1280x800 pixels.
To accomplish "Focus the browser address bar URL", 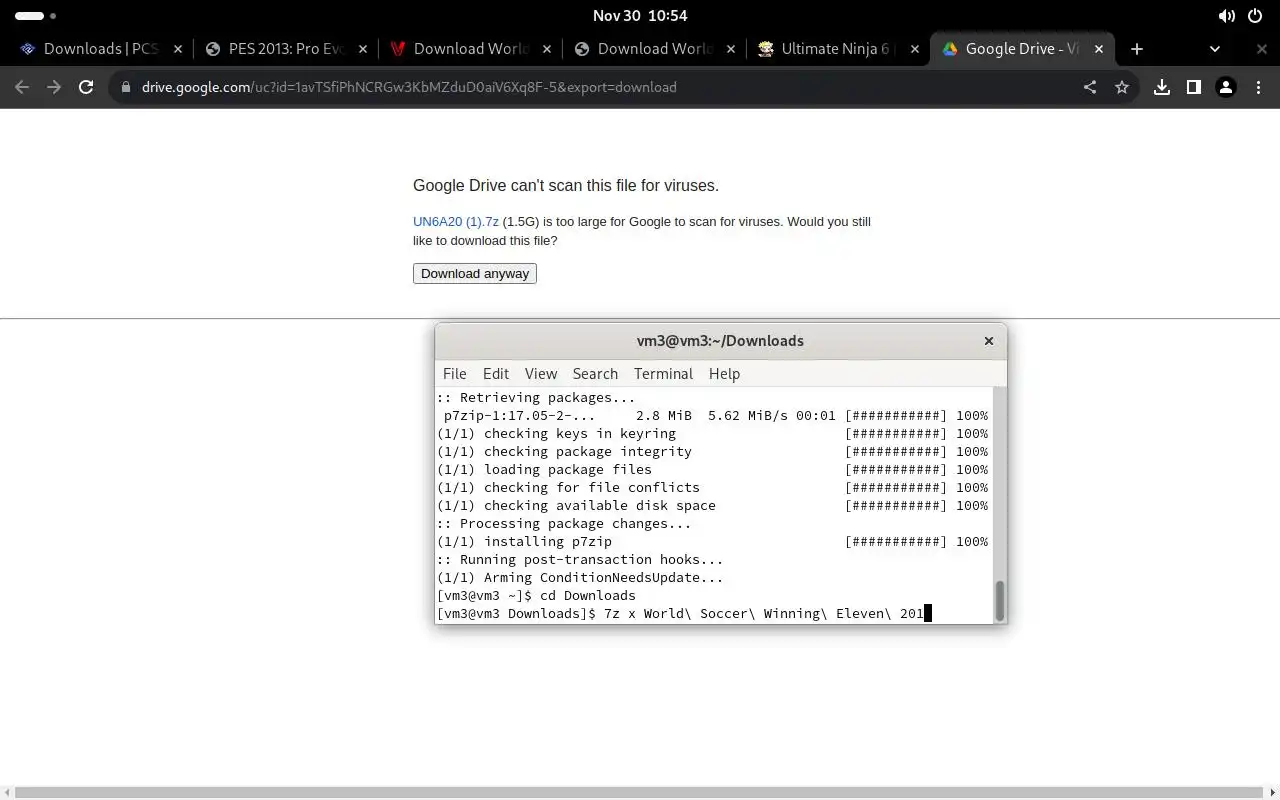I will (409, 87).
